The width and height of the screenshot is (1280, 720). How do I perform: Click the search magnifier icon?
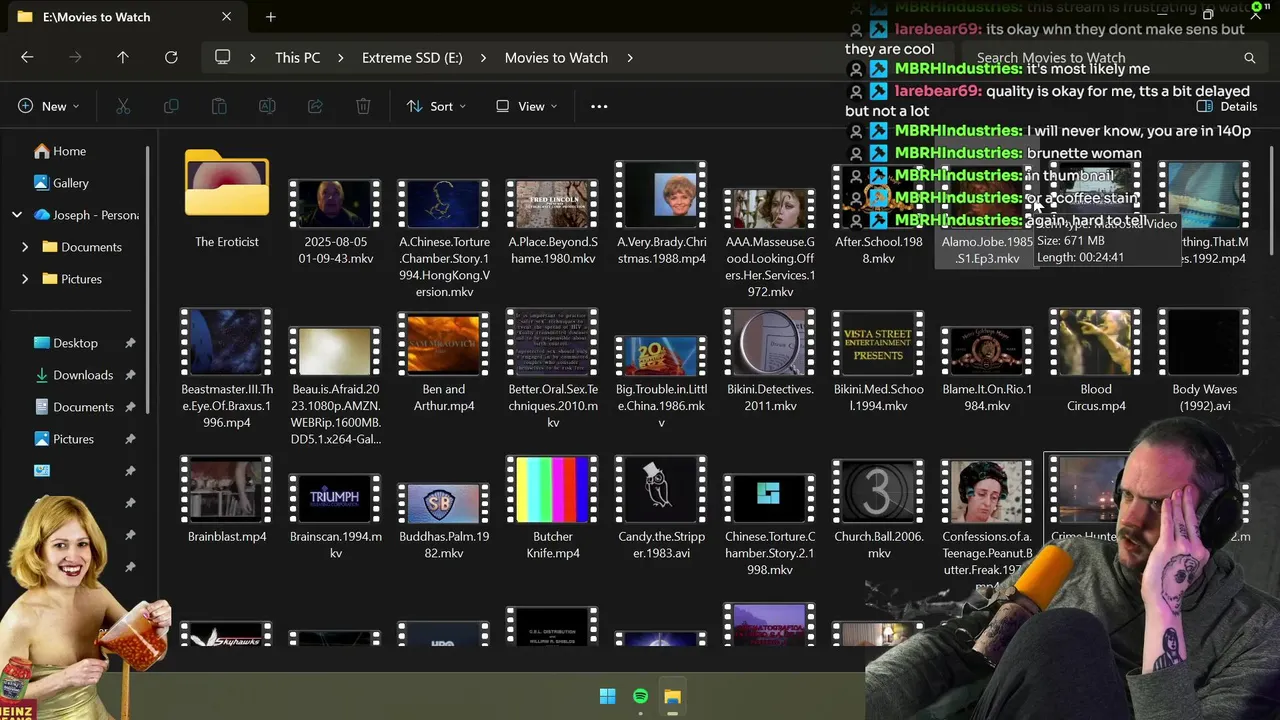click(1249, 58)
